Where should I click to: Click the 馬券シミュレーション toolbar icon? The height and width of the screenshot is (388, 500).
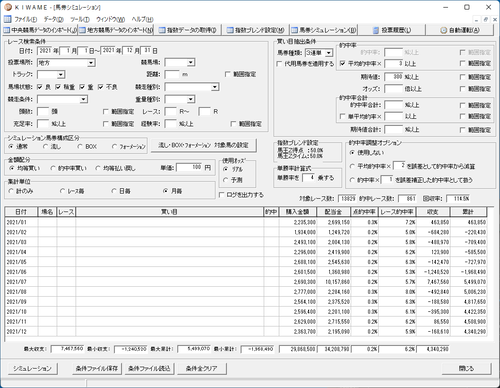click(x=294, y=30)
